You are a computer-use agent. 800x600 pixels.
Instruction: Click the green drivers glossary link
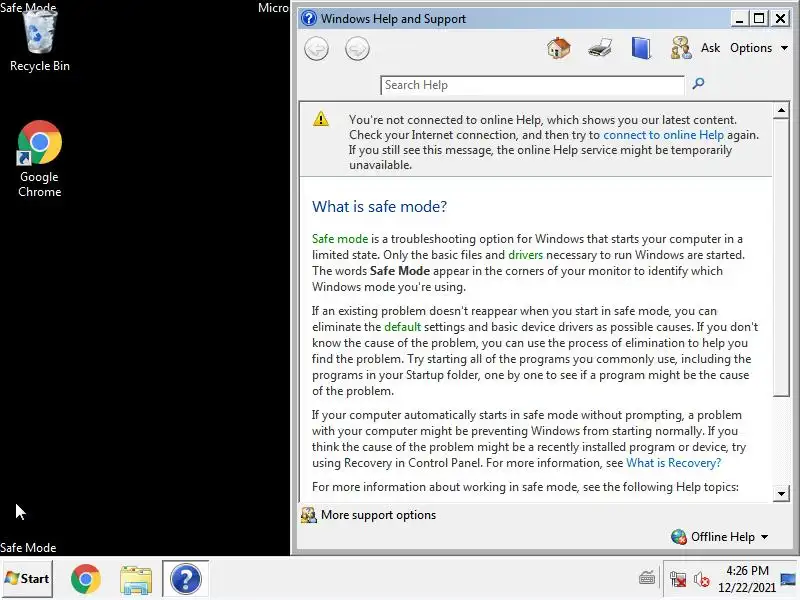tap(526, 255)
